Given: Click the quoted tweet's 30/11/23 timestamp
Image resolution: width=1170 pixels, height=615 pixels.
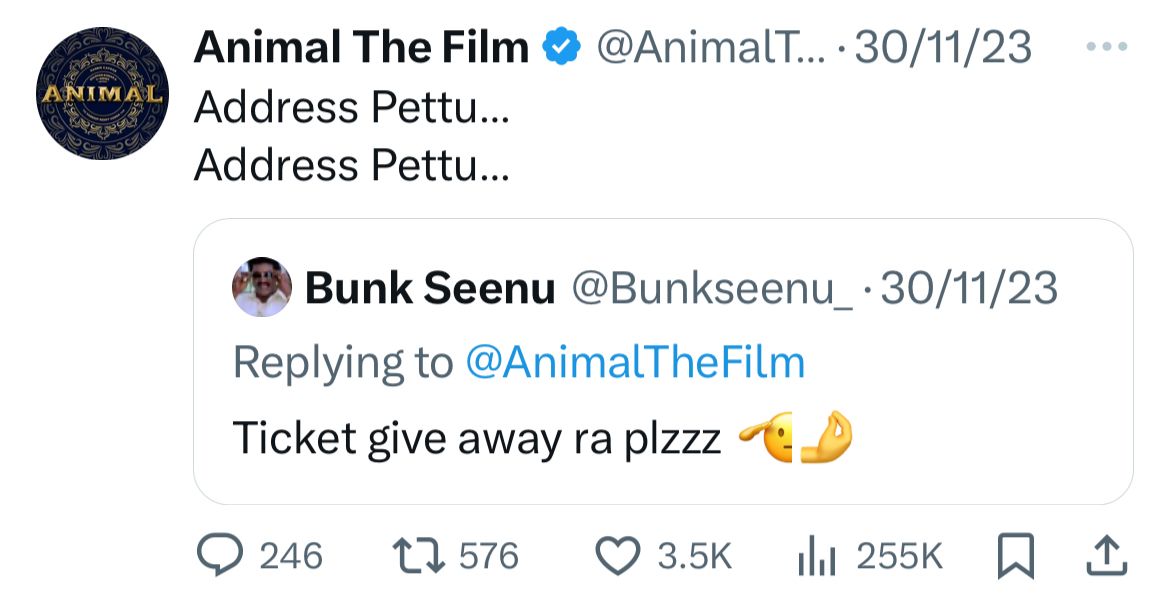Looking at the screenshot, I should 969,289.
